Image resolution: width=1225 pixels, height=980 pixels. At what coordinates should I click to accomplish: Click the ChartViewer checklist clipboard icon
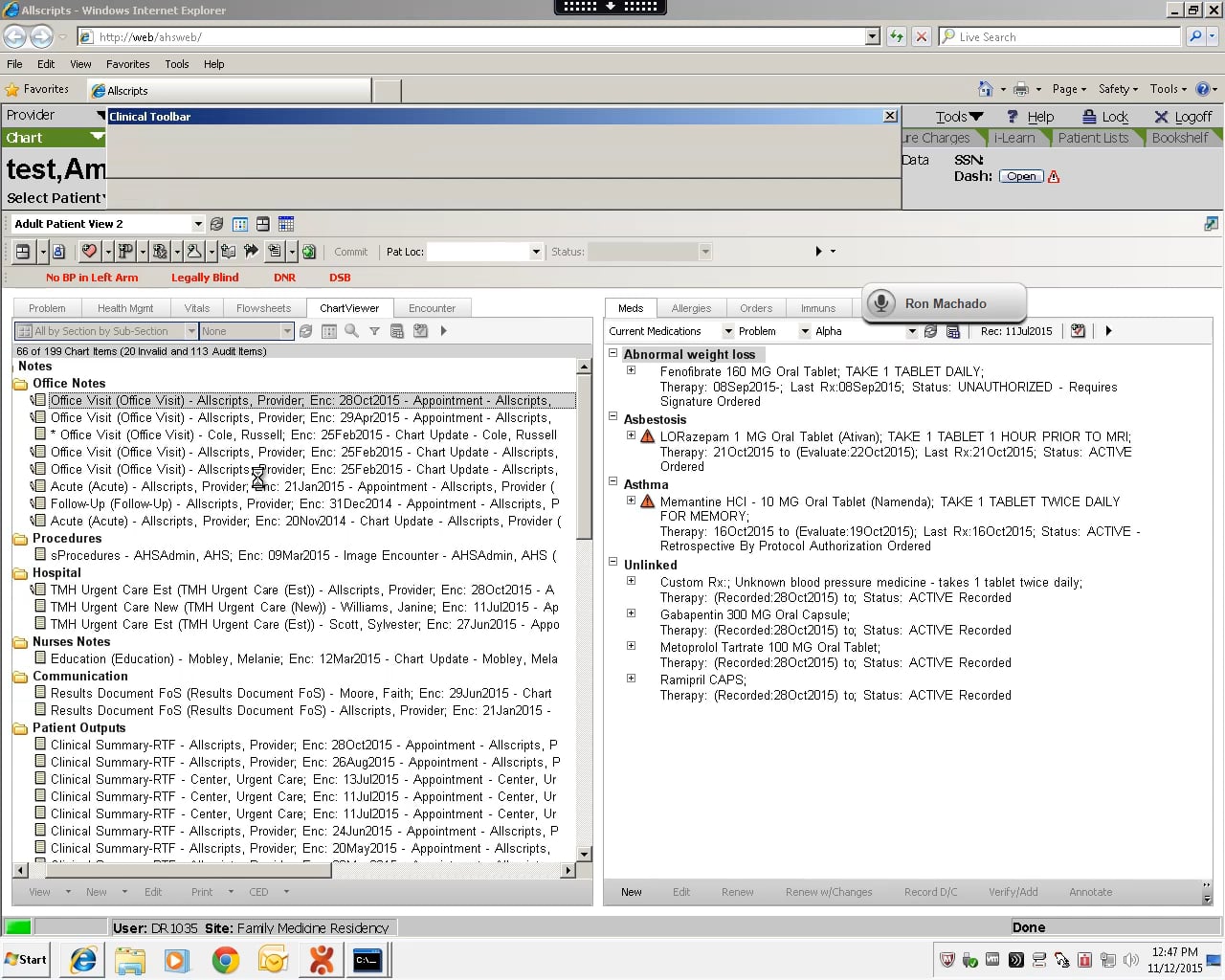pyautogui.click(x=420, y=331)
